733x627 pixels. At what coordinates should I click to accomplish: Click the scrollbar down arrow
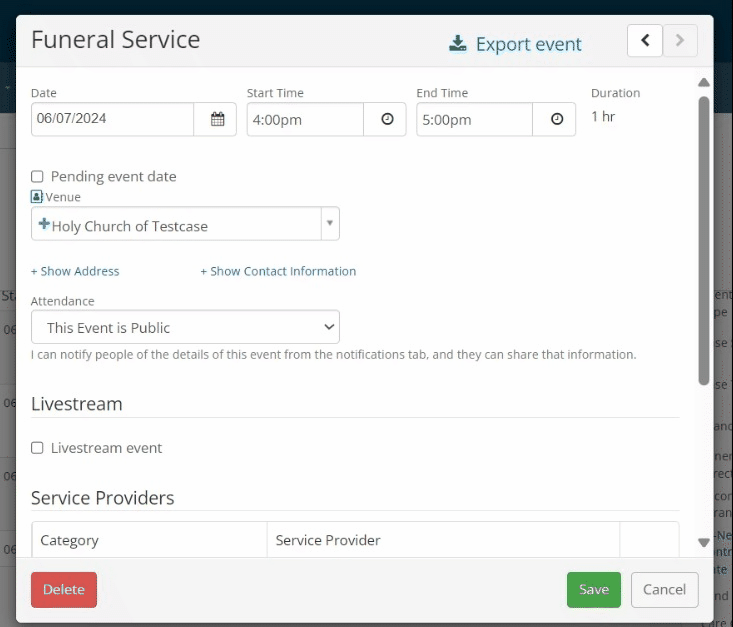[704, 542]
